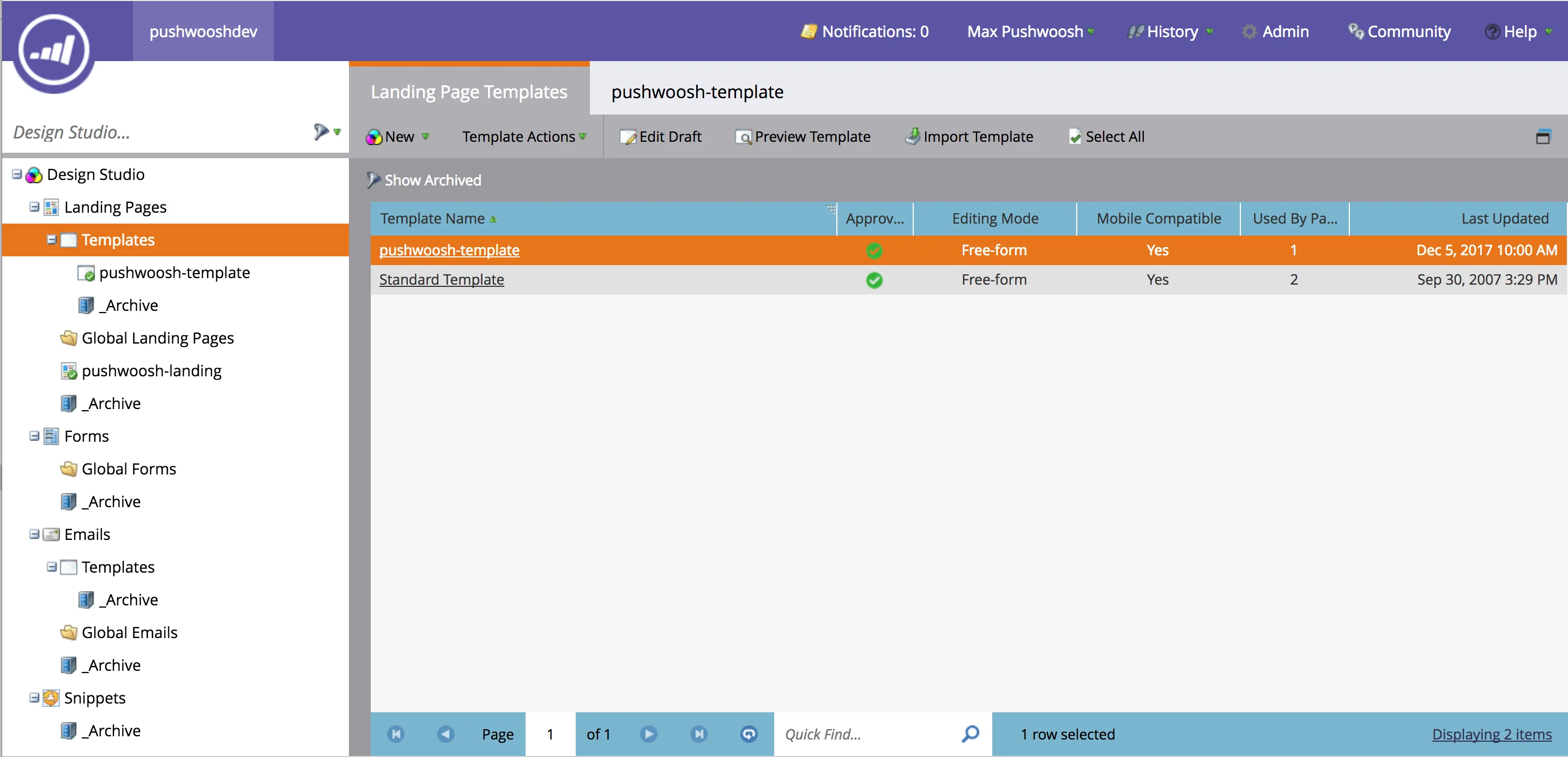Click the Preview Template icon
Viewport: 1568px width, 757px height.
point(743,137)
